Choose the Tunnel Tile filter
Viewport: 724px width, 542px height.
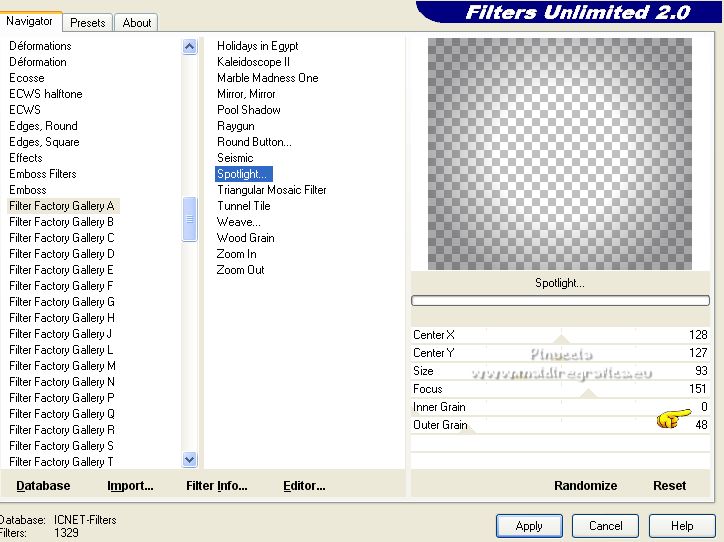pos(244,206)
